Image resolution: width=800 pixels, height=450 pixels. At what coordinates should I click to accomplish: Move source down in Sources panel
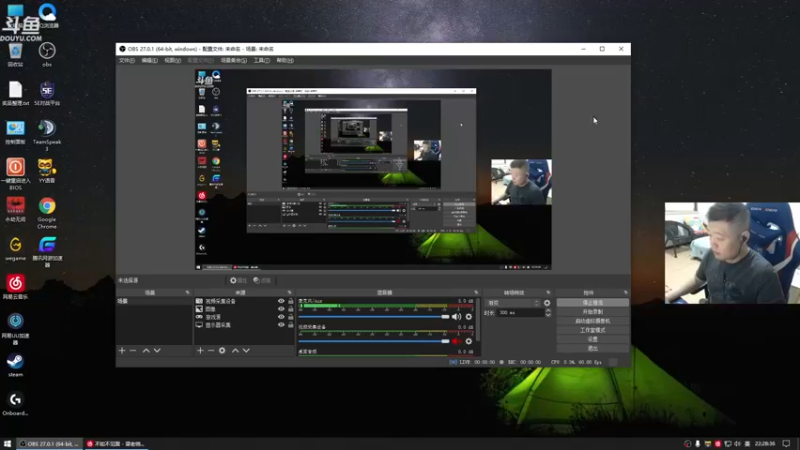(x=246, y=351)
